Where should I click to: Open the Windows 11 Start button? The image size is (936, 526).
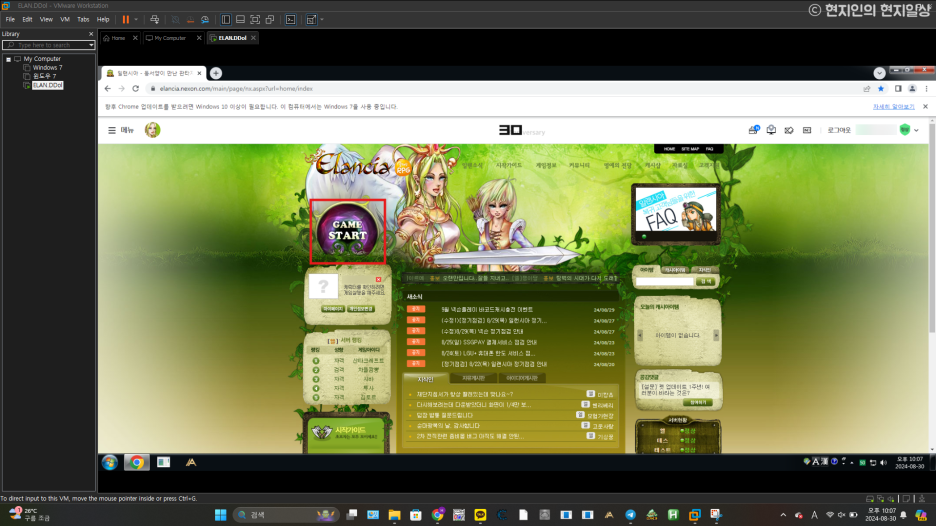220,515
